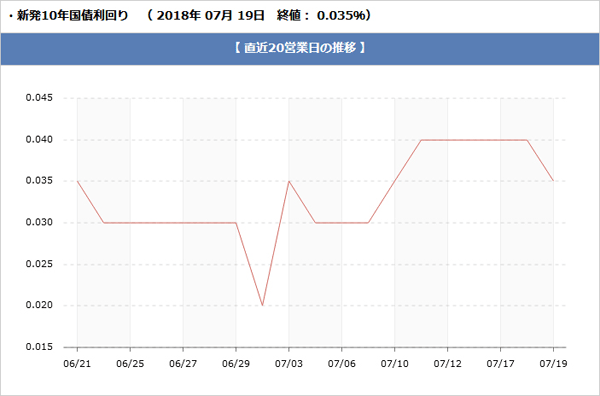This screenshot has width=600, height=396.
Task: Click the 06/21 x-axis date label
Action: click(77, 363)
